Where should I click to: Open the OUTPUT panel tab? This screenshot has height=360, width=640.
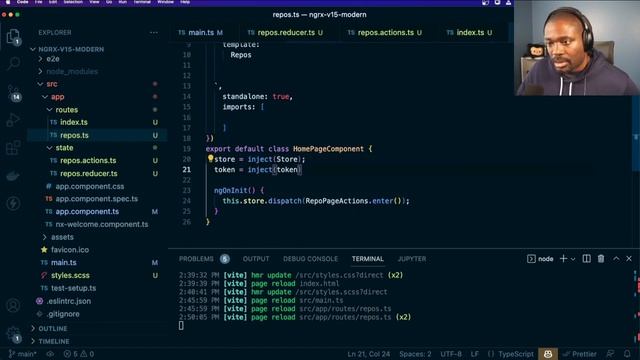click(256, 259)
